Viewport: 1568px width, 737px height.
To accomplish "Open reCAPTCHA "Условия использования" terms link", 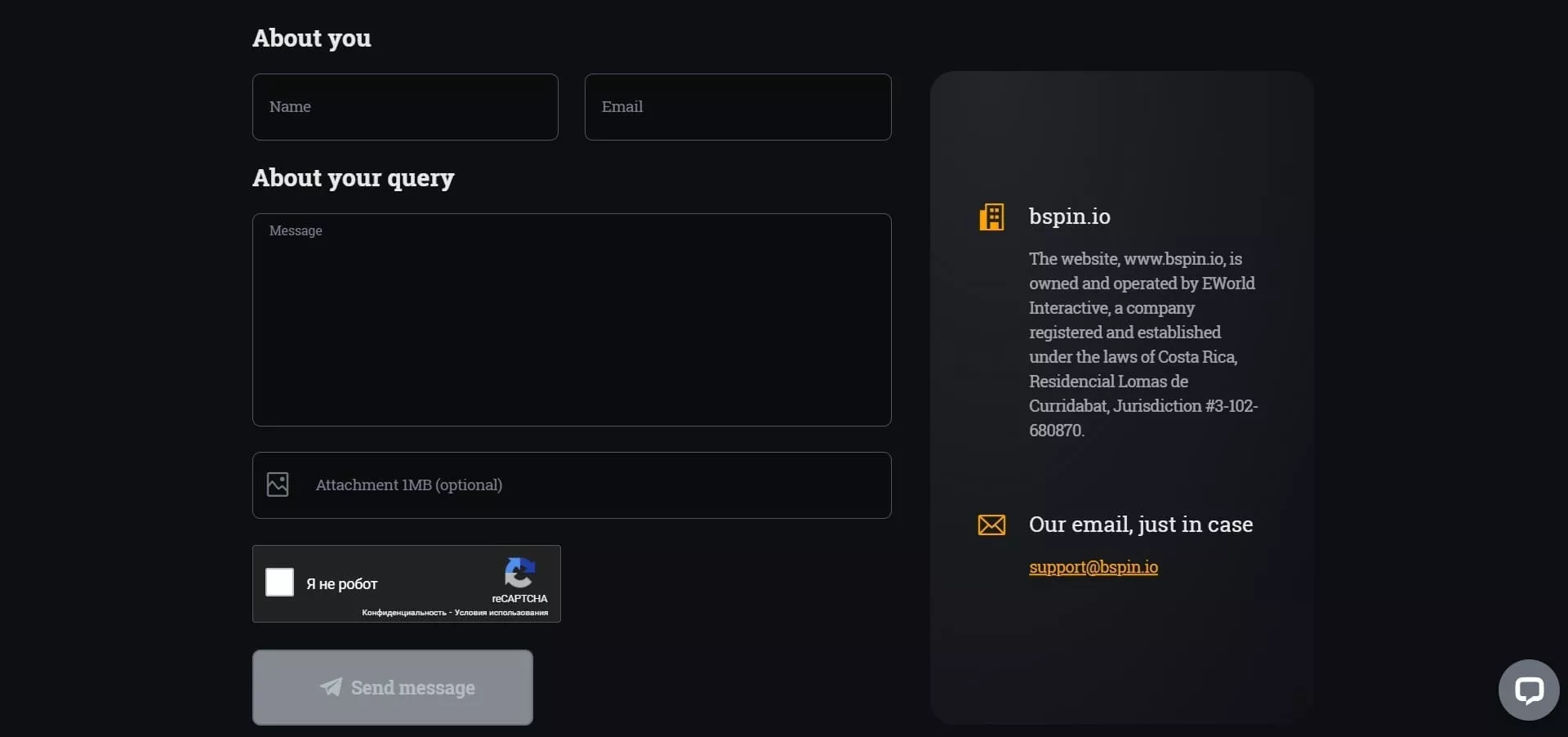I will pos(501,613).
